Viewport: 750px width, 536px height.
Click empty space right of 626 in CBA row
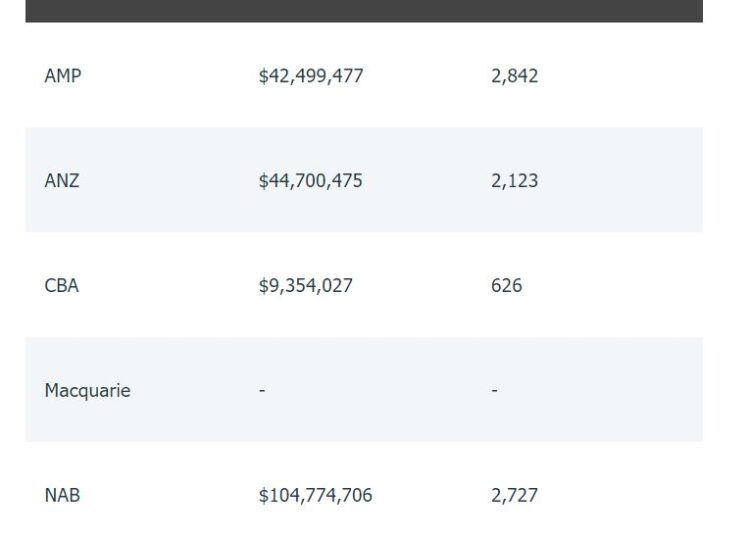click(630, 286)
